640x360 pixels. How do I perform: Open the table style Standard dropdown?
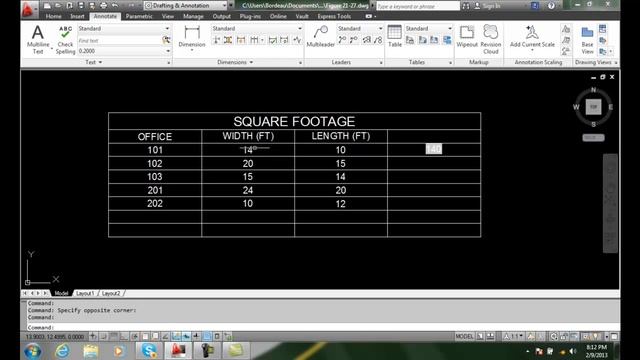(x=429, y=29)
